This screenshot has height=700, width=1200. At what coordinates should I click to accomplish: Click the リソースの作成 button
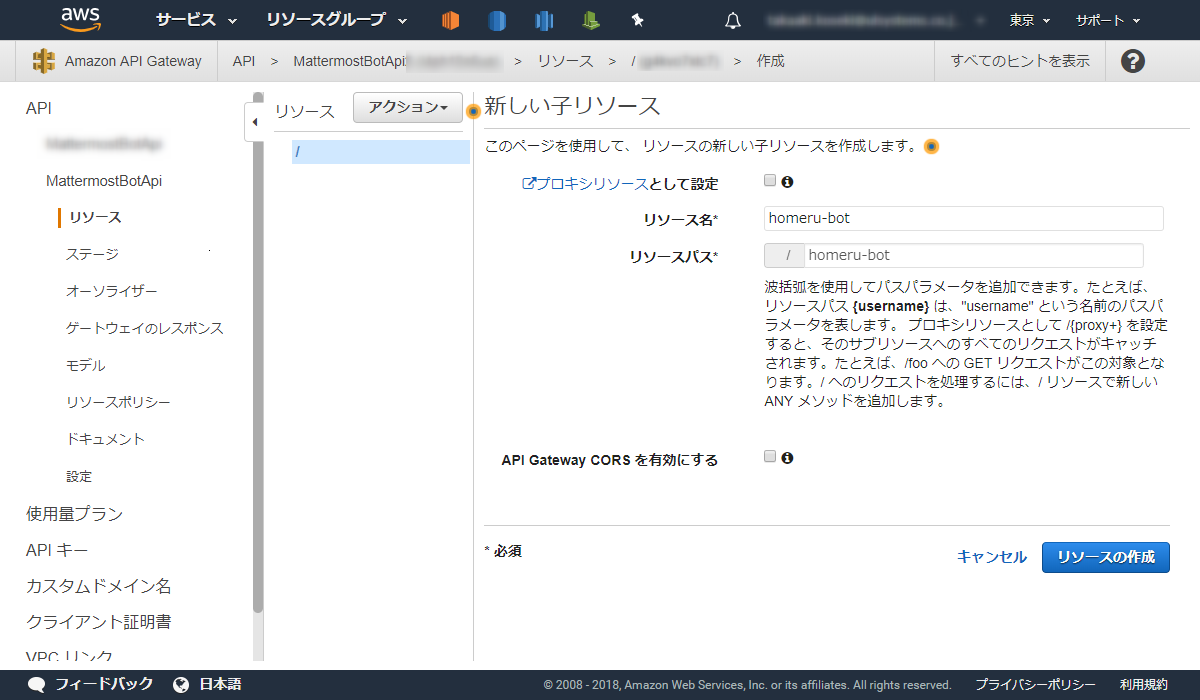pyautogui.click(x=1105, y=557)
